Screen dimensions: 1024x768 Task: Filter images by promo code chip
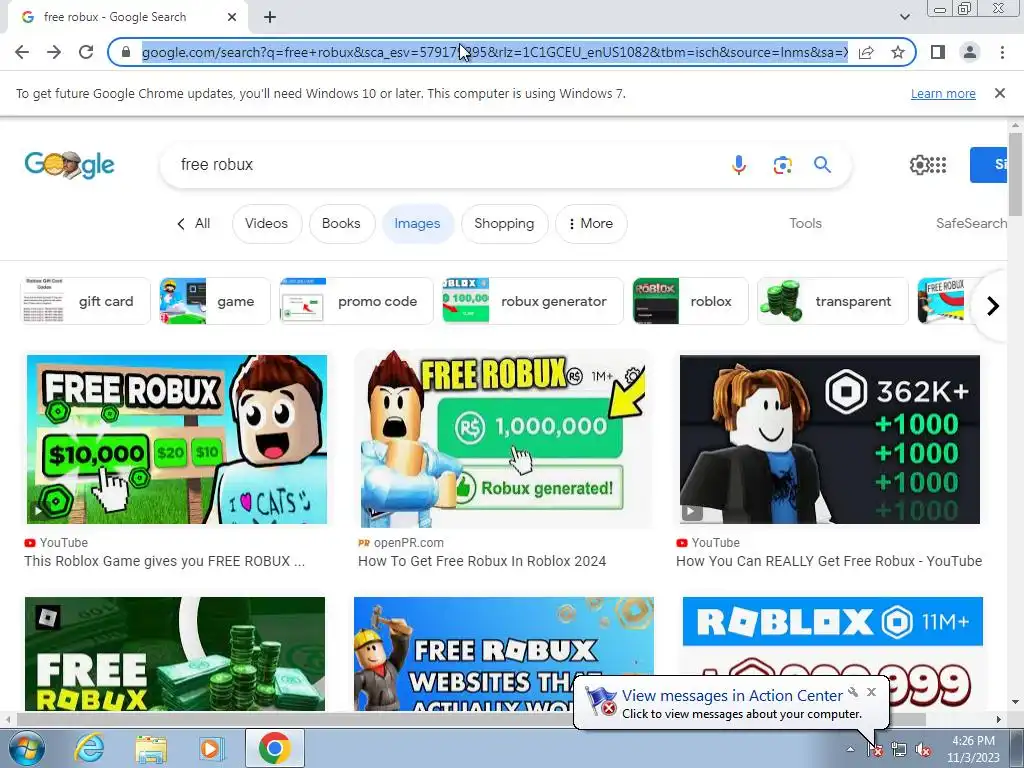point(356,301)
